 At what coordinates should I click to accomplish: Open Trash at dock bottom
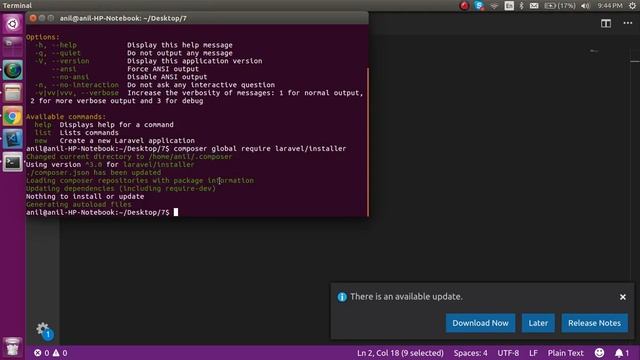13,347
